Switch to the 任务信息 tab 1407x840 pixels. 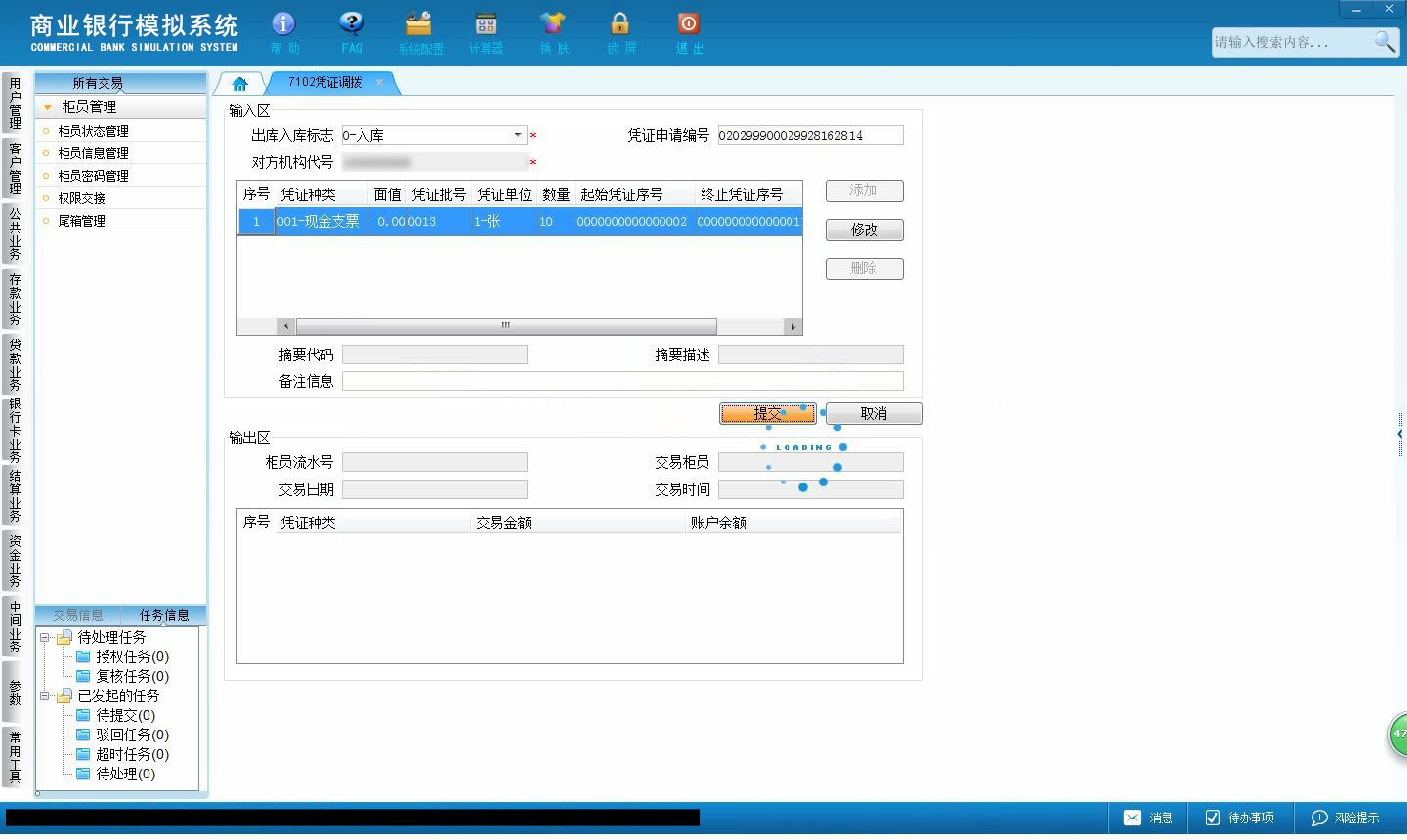pos(163,615)
